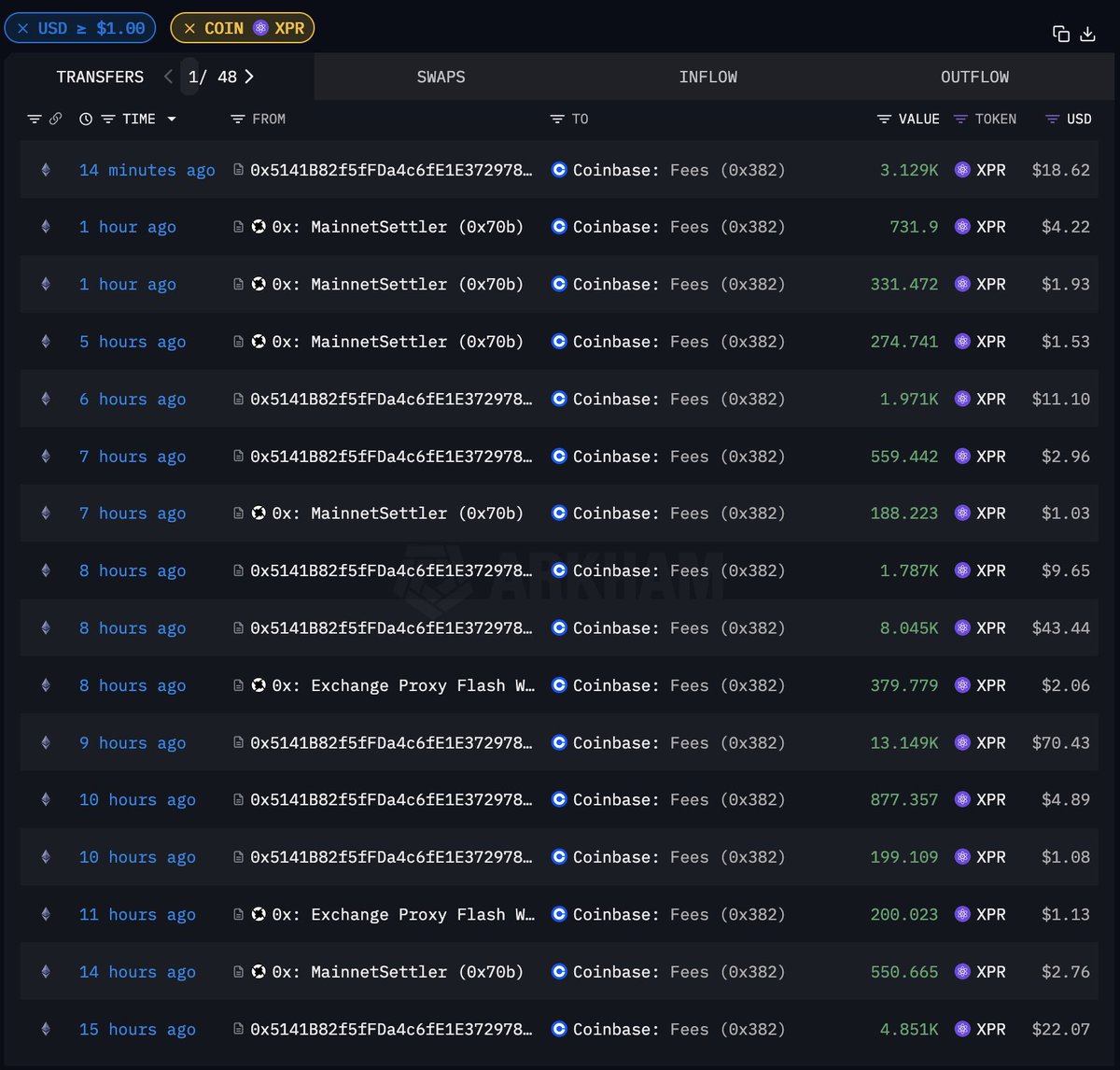Click the page number 1/ 48 indicator
This screenshot has width=1120, height=1070.
[212, 77]
